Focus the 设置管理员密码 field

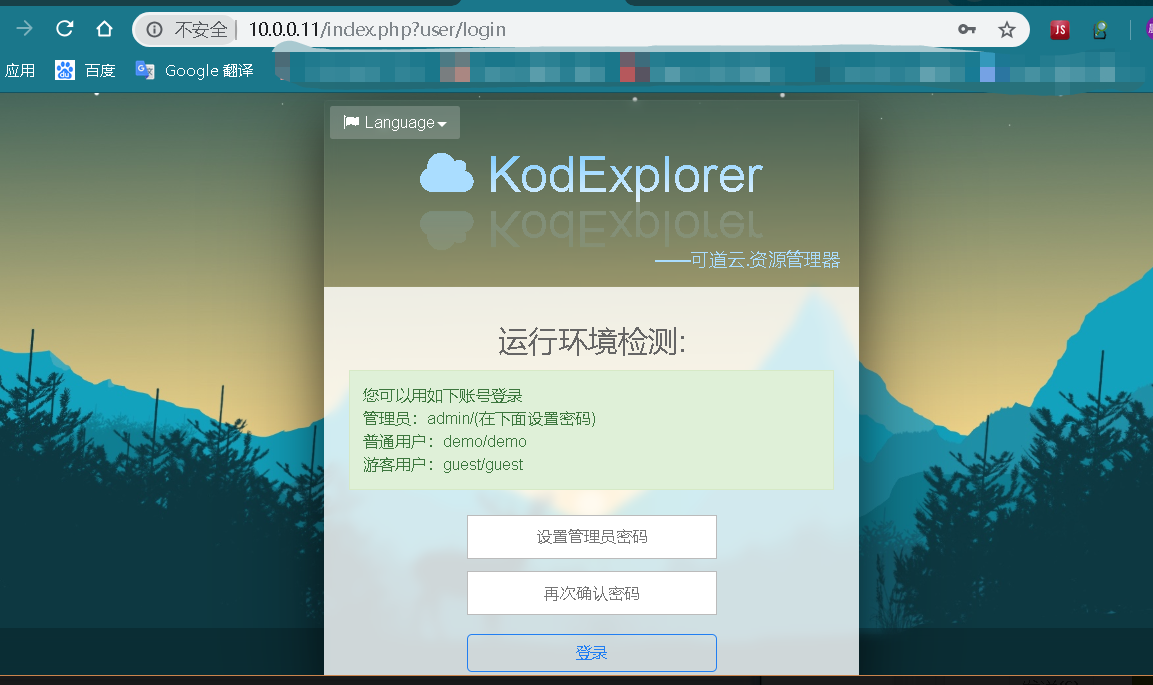(x=592, y=537)
